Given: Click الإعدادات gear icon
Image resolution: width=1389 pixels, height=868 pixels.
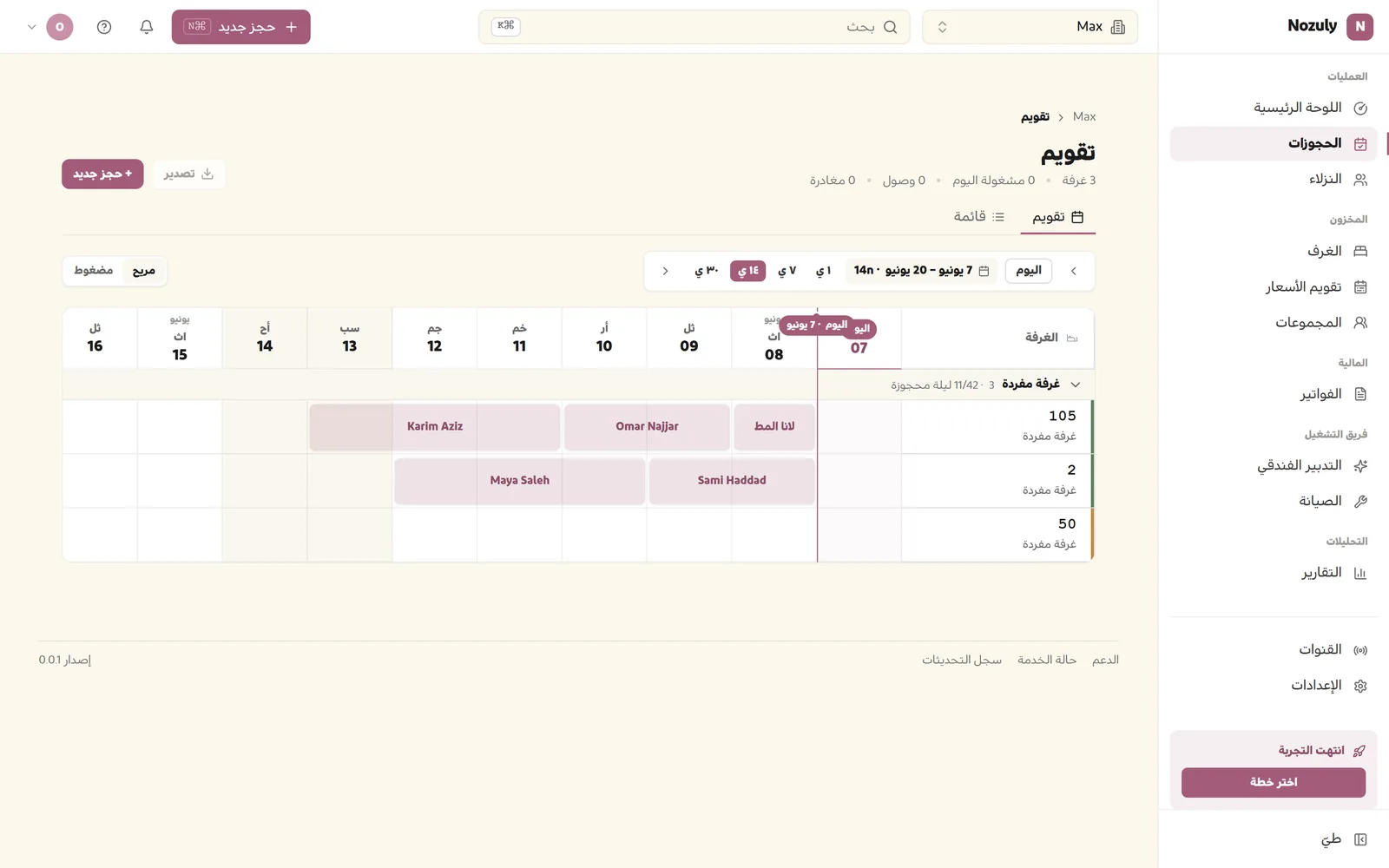Looking at the screenshot, I should tap(1360, 686).
